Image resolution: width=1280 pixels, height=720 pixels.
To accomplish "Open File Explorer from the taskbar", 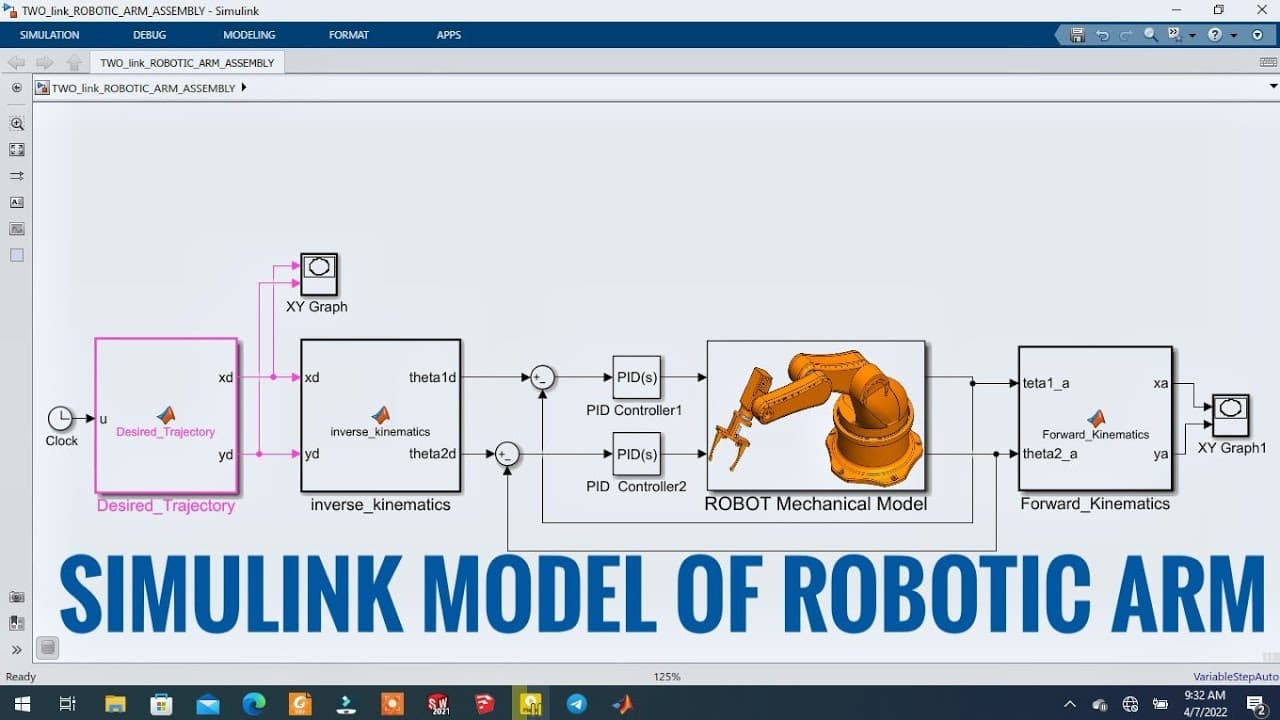I will [115, 704].
